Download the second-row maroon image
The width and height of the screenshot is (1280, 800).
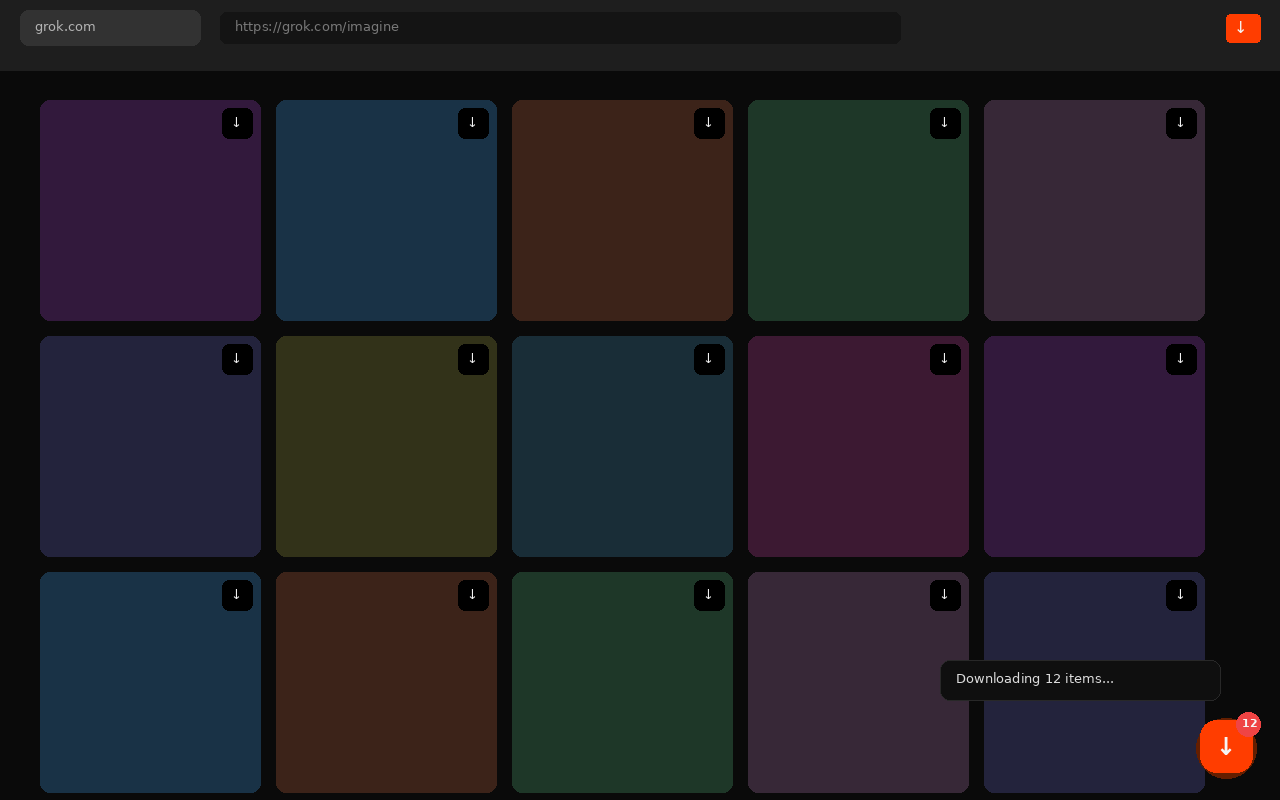click(945, 359)
